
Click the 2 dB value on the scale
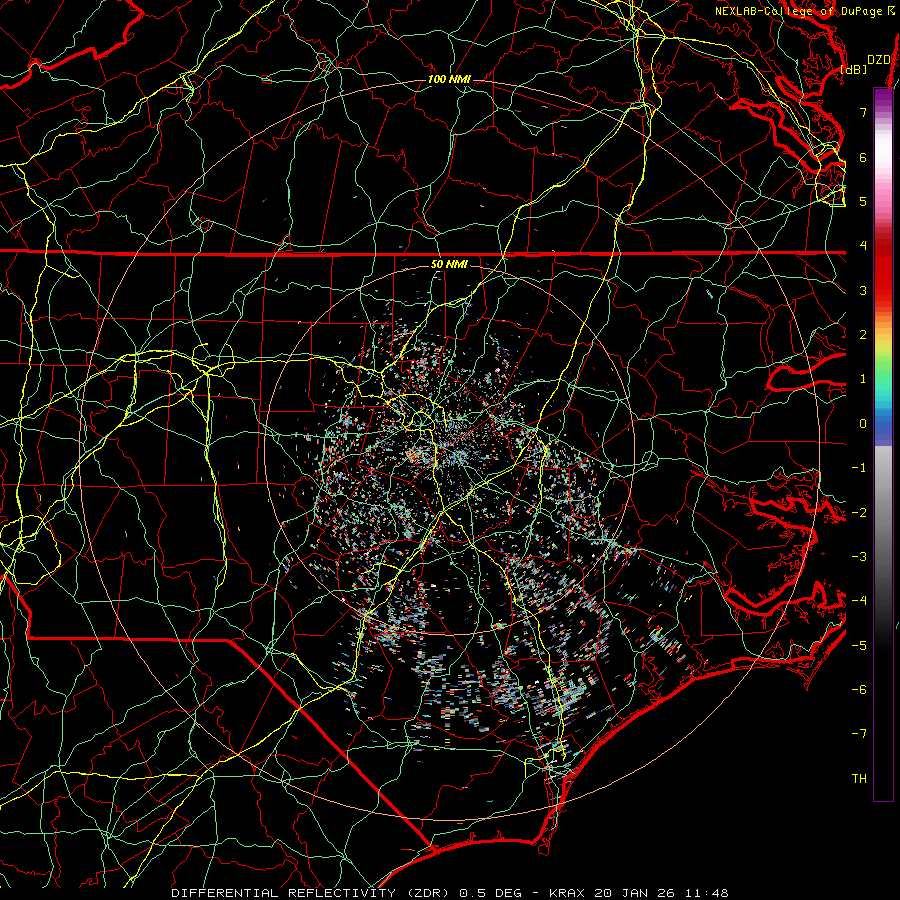[863, 335]
